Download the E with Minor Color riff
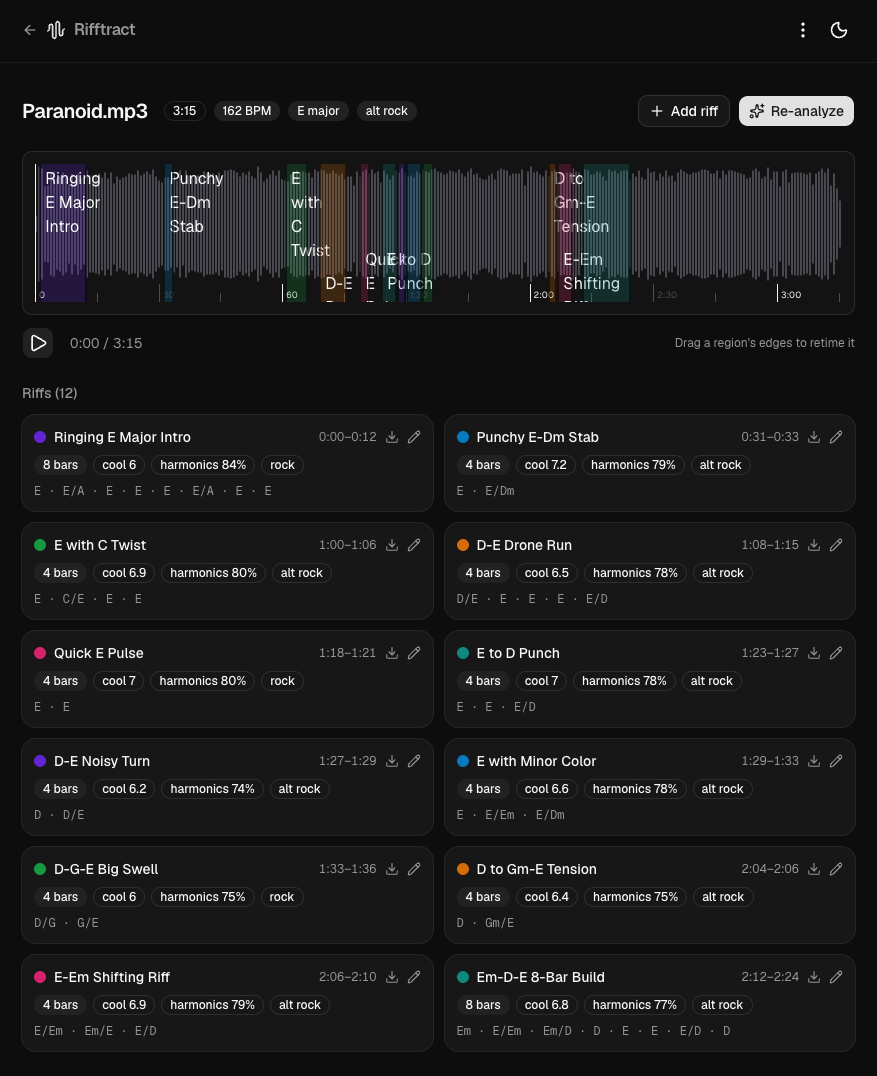Image resolution: width=877 pixels, height=1076 pixels. point(814,761)
